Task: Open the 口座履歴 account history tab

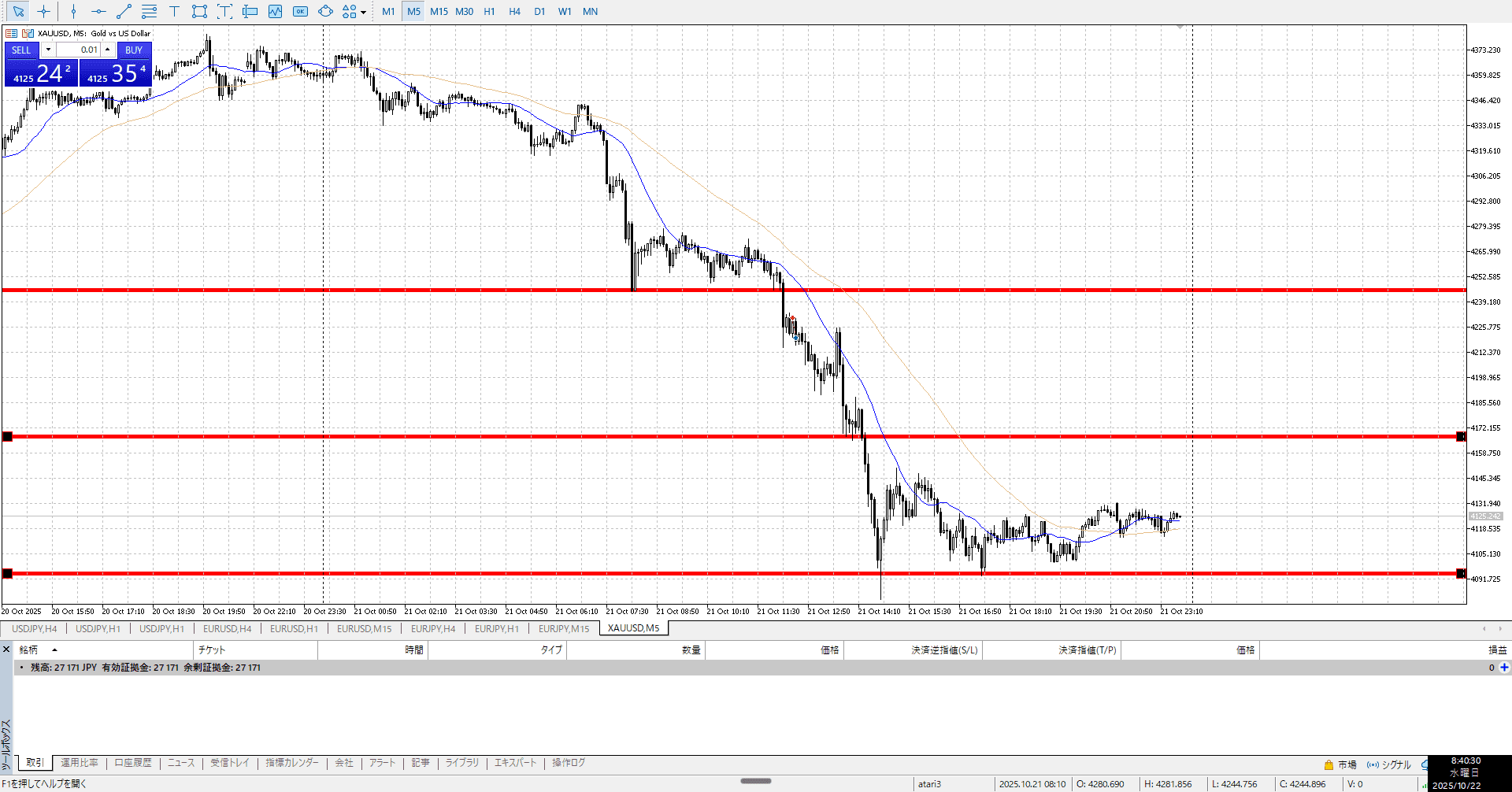Action: [x=132, y=763]
